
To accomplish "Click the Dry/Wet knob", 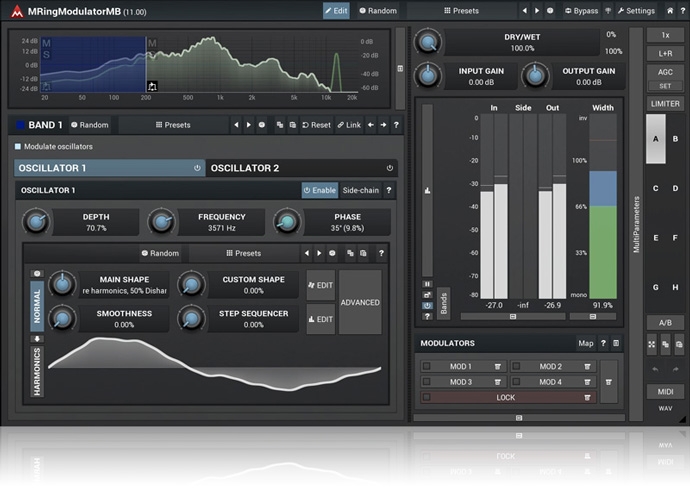I will [429, 42].
